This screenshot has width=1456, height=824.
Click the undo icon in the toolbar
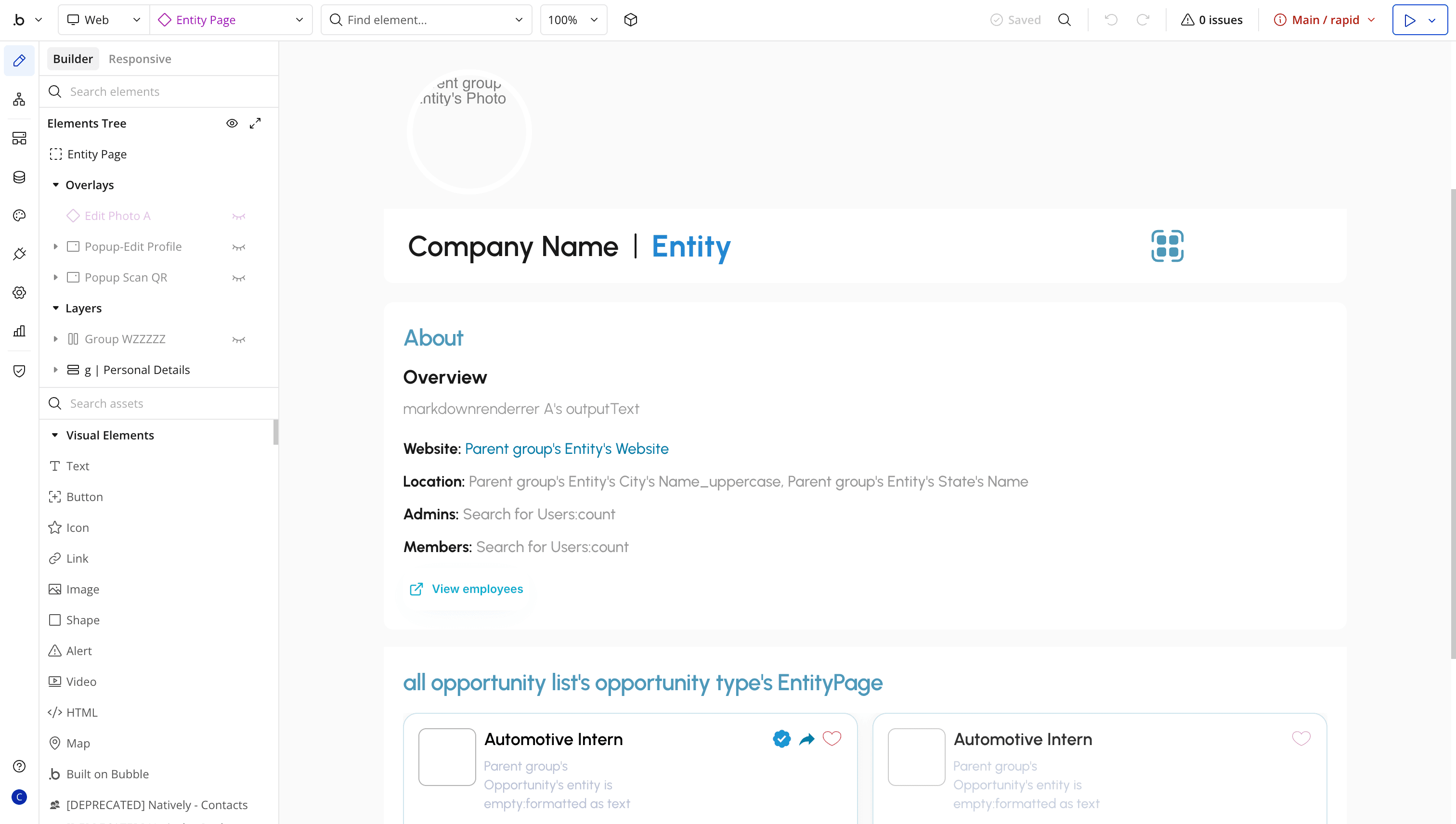tap(1111, 20)
